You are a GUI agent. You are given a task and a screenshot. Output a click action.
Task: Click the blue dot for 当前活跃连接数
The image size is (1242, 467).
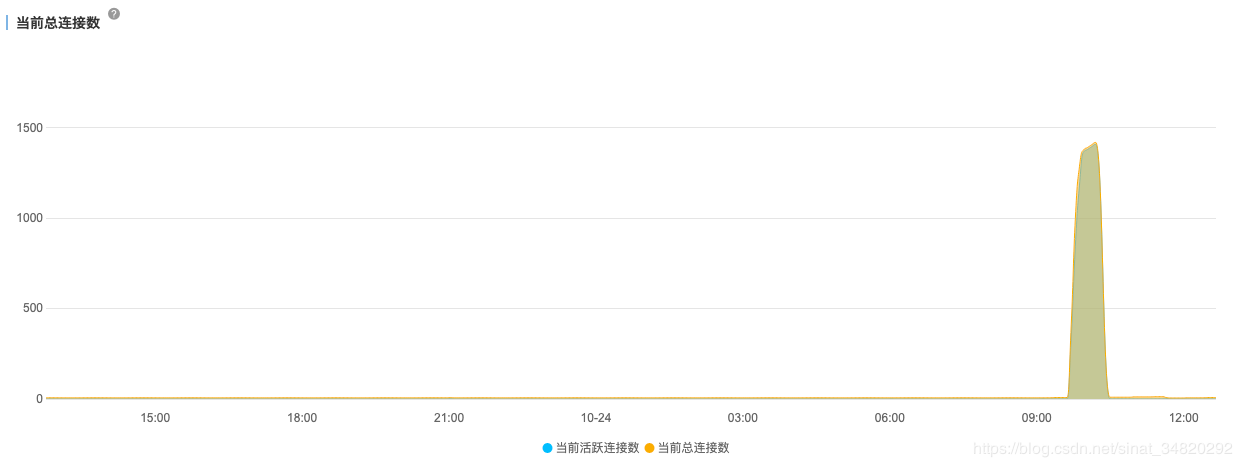547,448
